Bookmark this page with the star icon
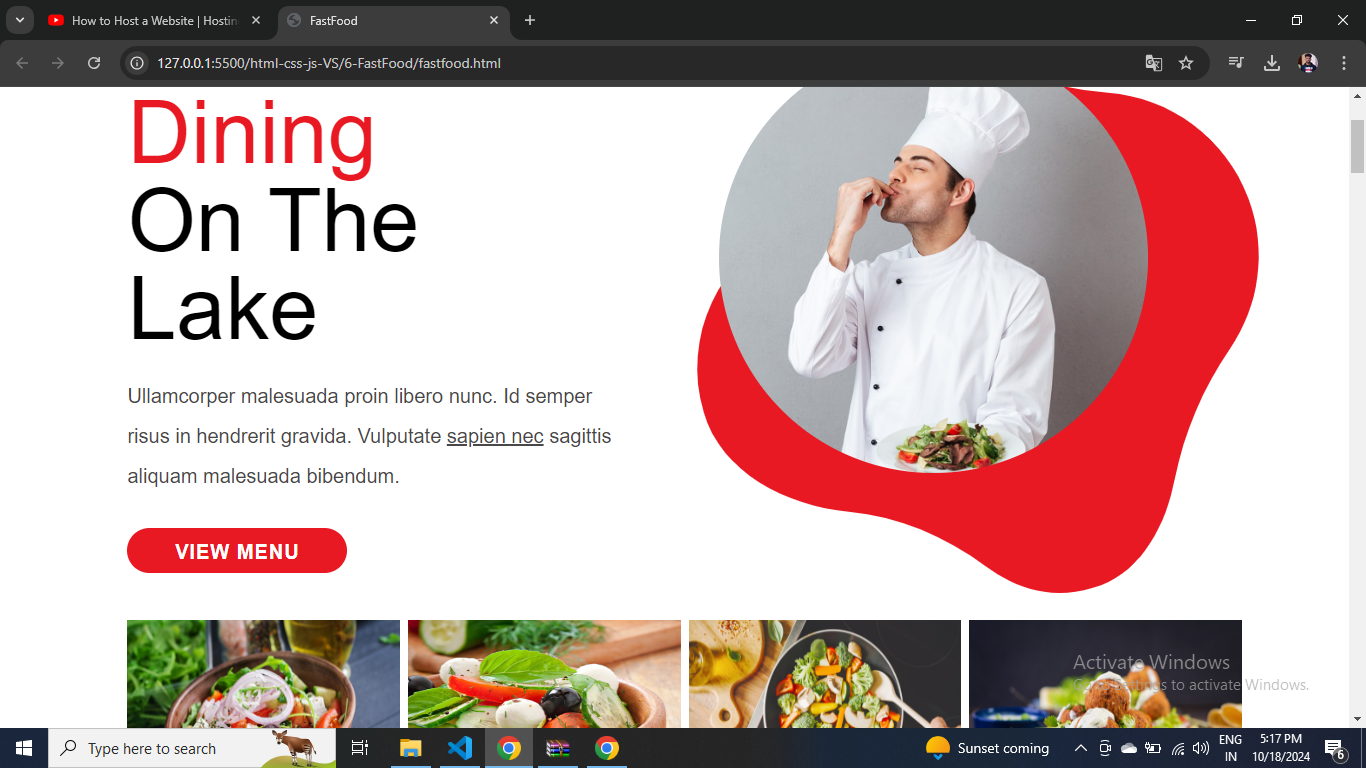The width and height of the screenshot is (1366, 768). (x=1186, y=63)
